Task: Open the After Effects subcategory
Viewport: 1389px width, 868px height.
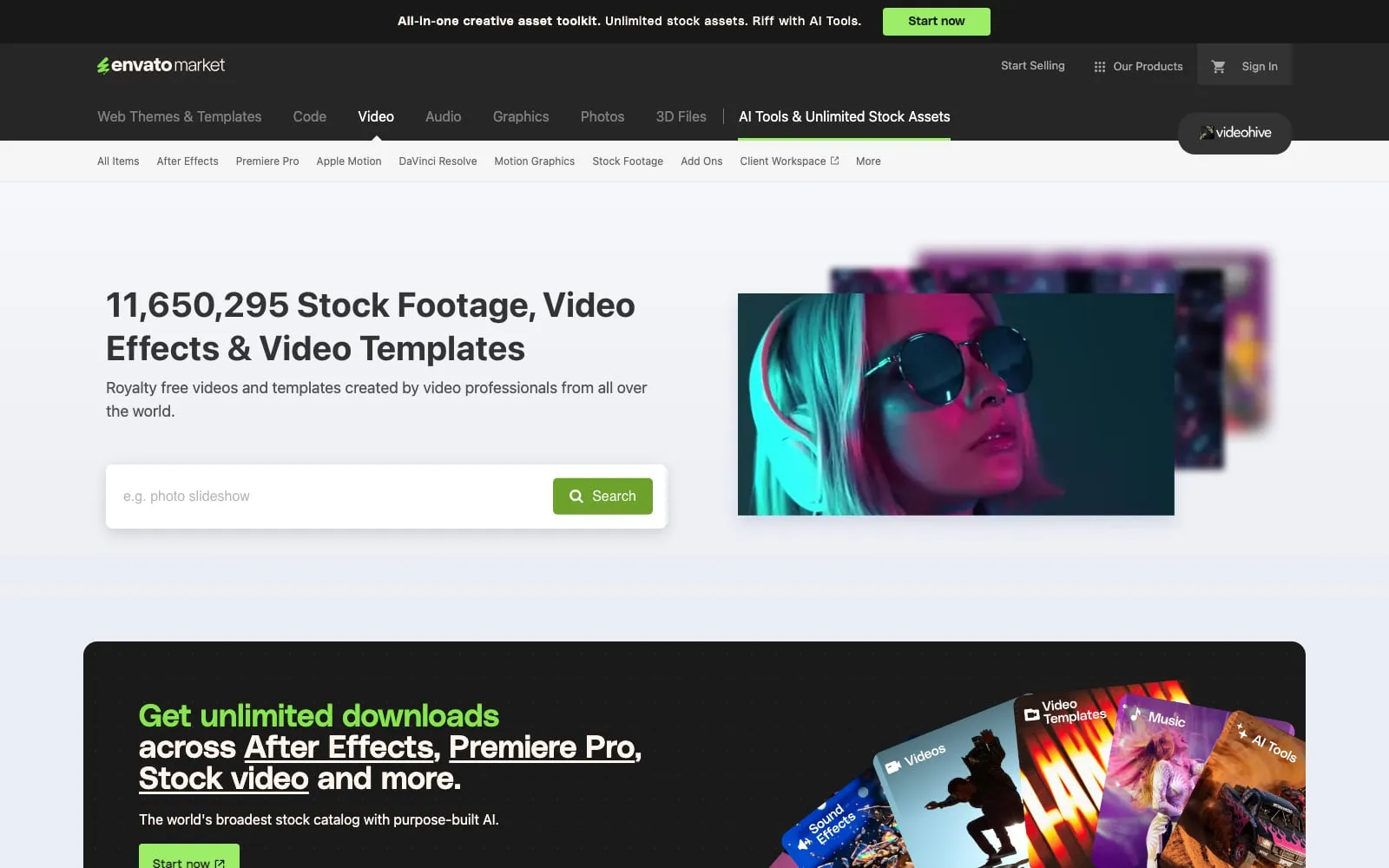Action: click(x=188, y=161)
